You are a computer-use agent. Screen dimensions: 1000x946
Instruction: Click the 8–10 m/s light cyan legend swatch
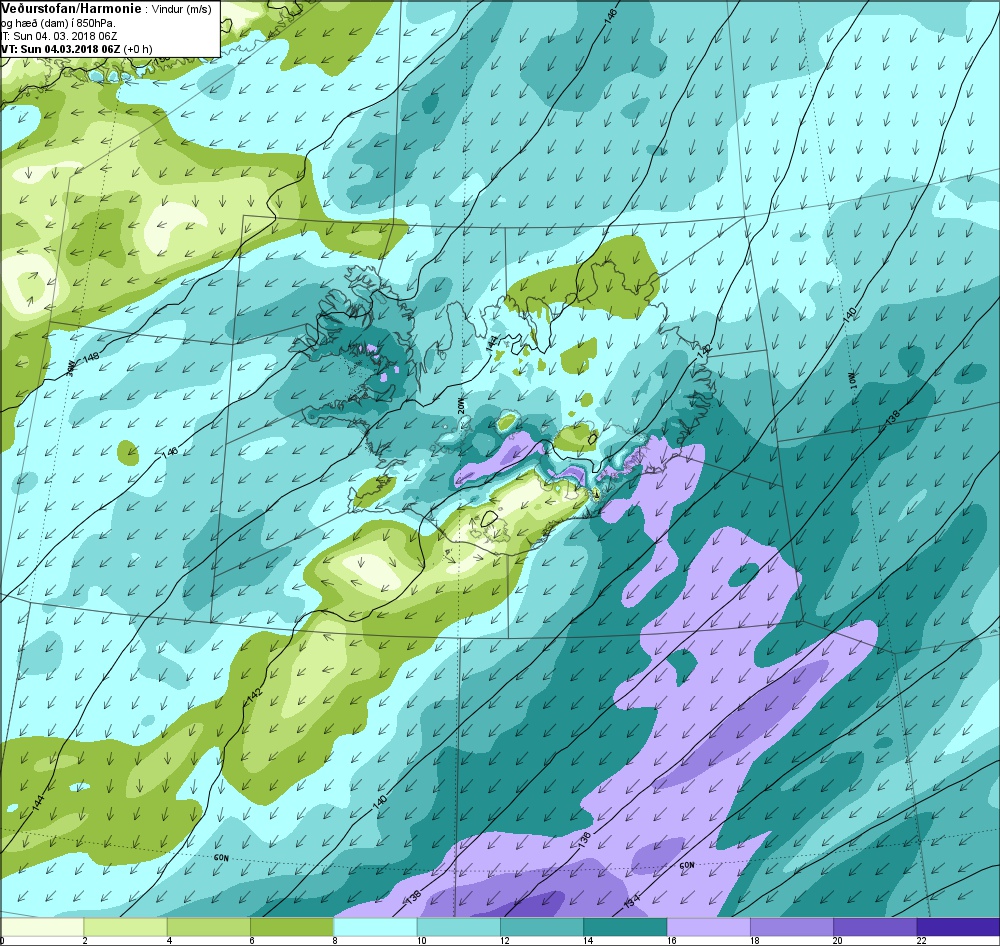pyautogui.click(x=375, y=926)
